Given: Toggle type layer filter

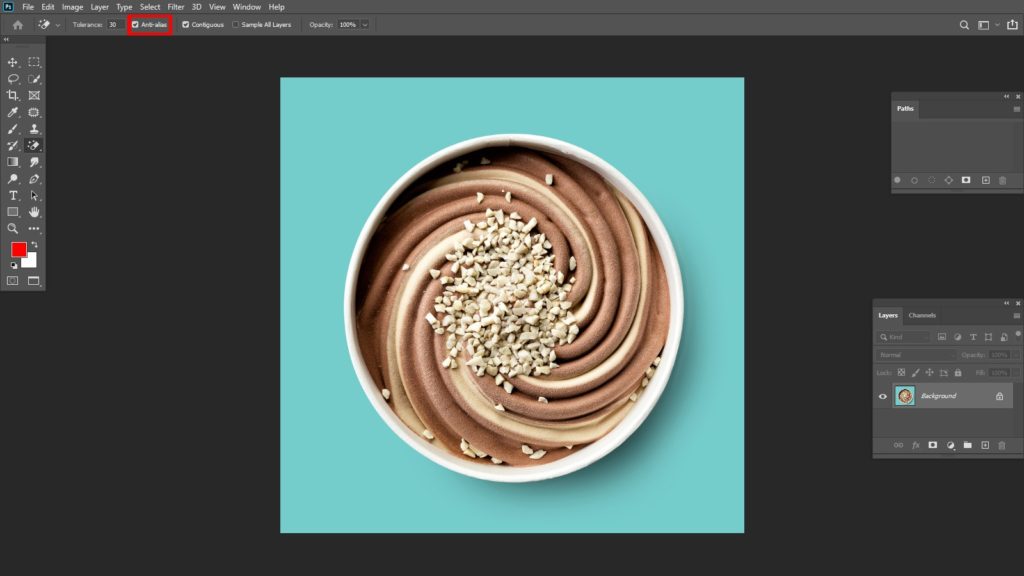Looking at the screenshot, I should [x=973, y=337].
